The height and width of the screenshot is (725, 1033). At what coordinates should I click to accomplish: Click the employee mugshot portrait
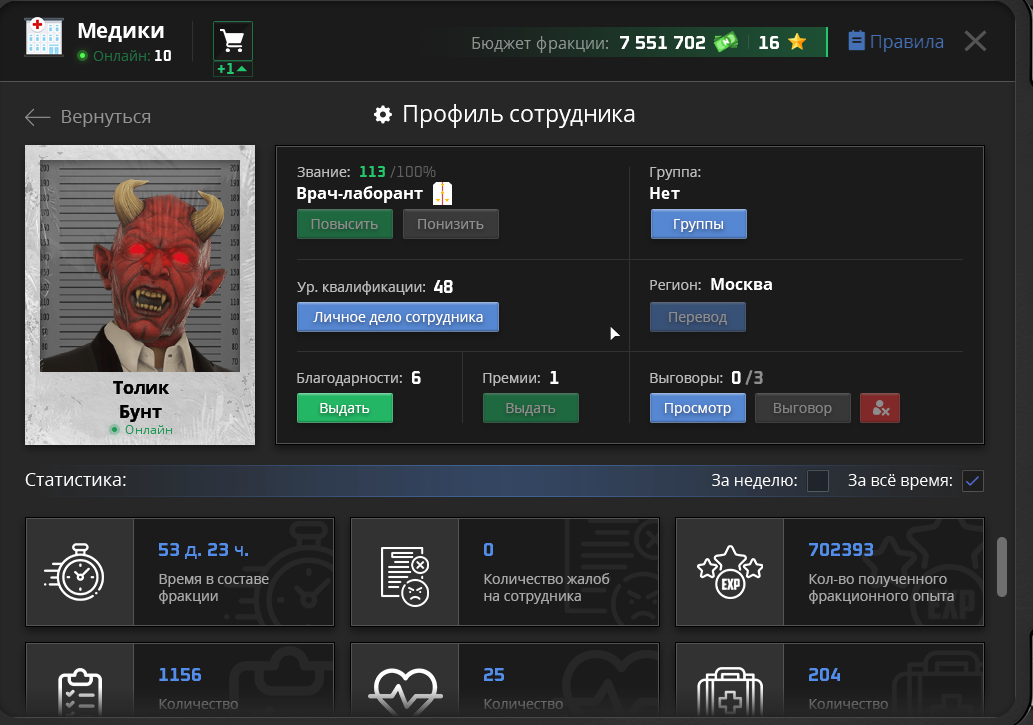pos(140,265)
